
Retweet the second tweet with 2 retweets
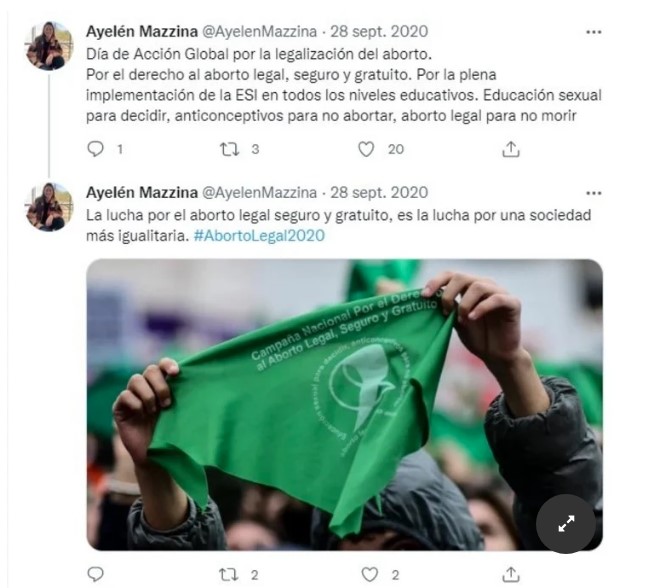(229, 575)
